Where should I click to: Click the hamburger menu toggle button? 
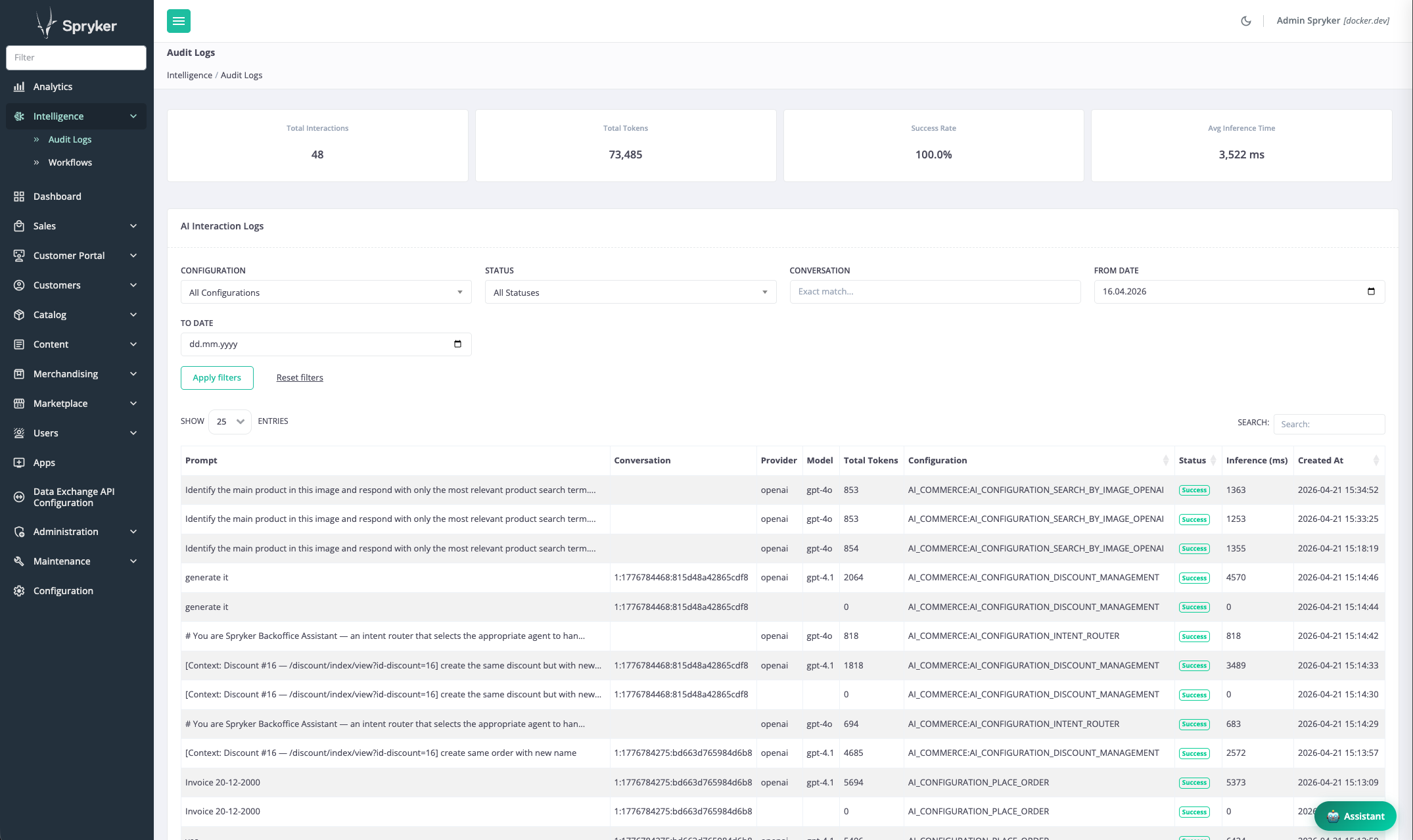pos(178,21)
